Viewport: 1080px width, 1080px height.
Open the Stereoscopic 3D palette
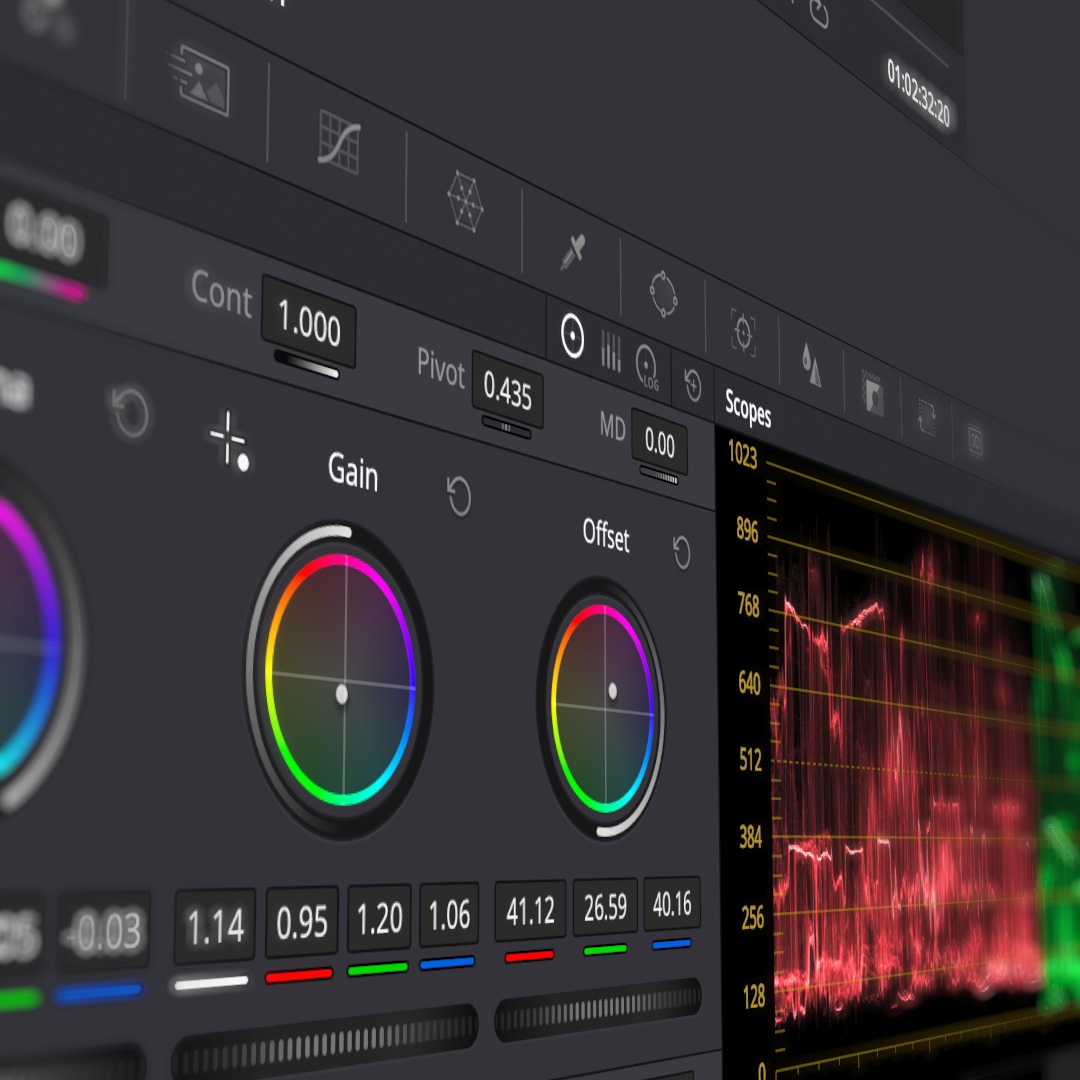[x=975, y=440]
